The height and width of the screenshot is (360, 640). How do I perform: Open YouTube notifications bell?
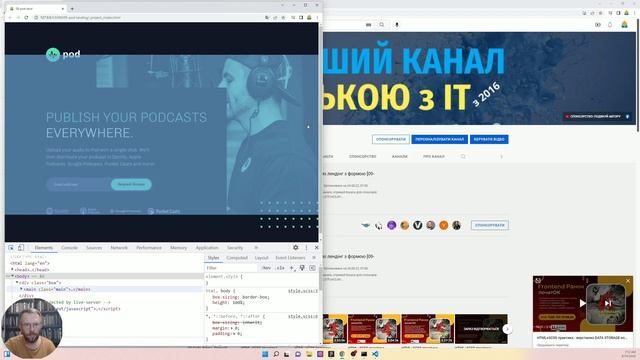(610, 25)
